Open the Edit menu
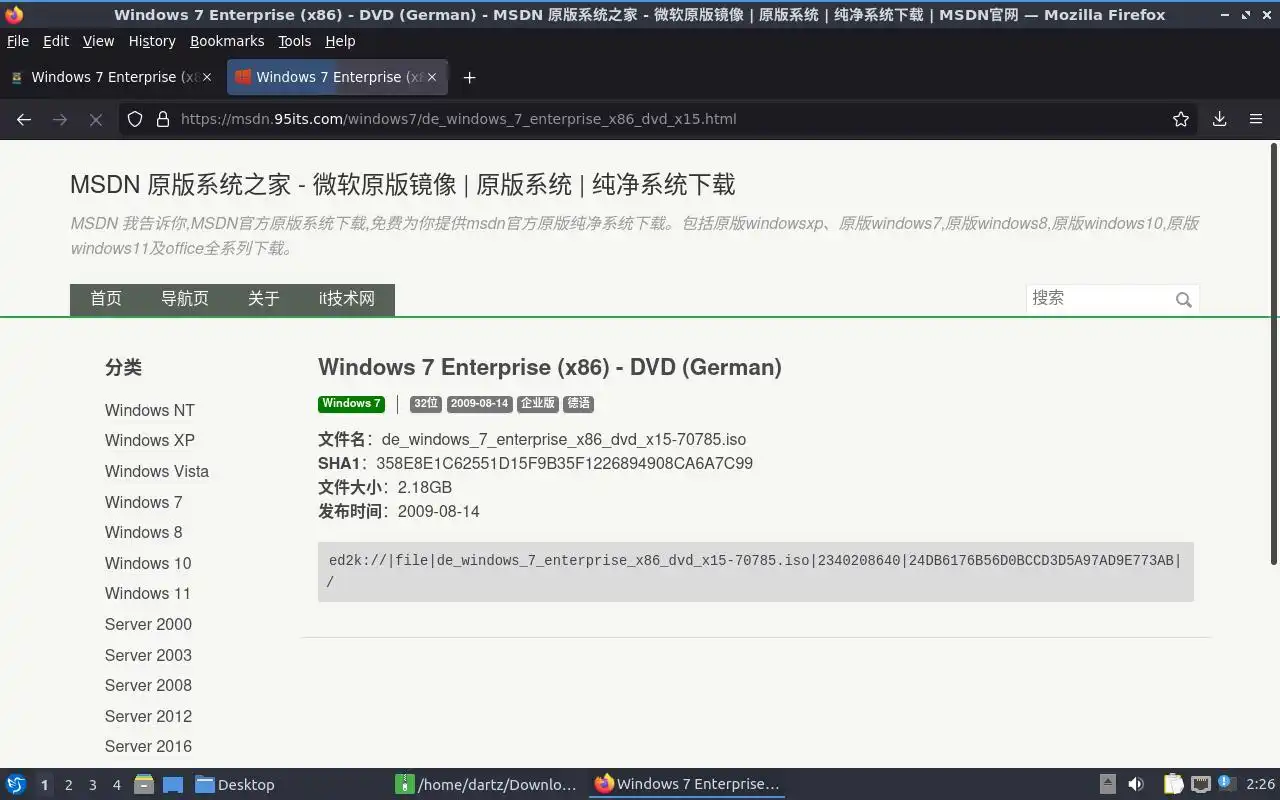This screenshot has width=1280, height=800. pyautogui.click(x=56, y=41)
